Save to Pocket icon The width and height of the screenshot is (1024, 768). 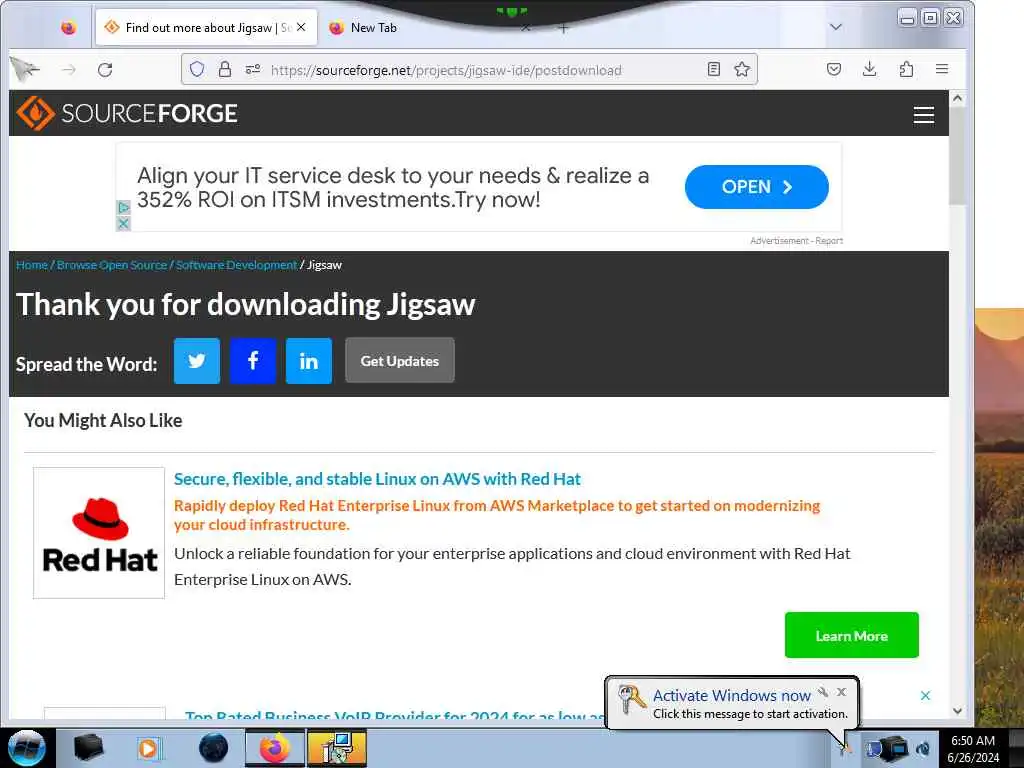click(833, 69)
